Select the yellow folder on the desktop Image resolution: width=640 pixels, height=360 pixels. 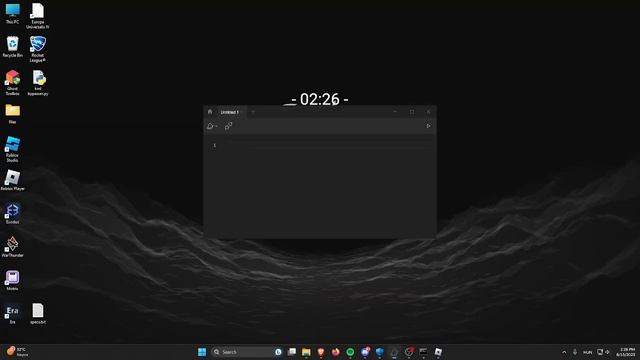pyautogui.click(x=12, y=113)
